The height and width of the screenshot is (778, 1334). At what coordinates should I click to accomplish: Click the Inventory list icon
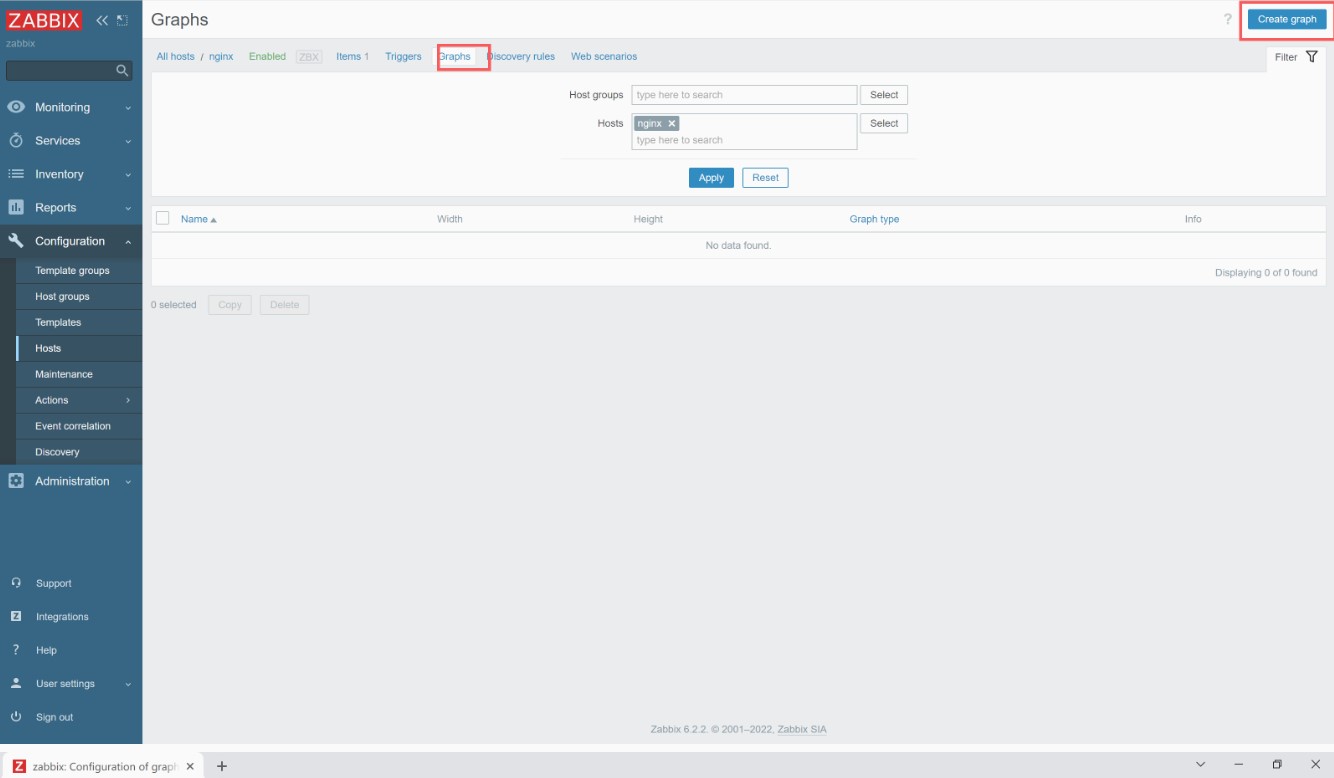16,174
